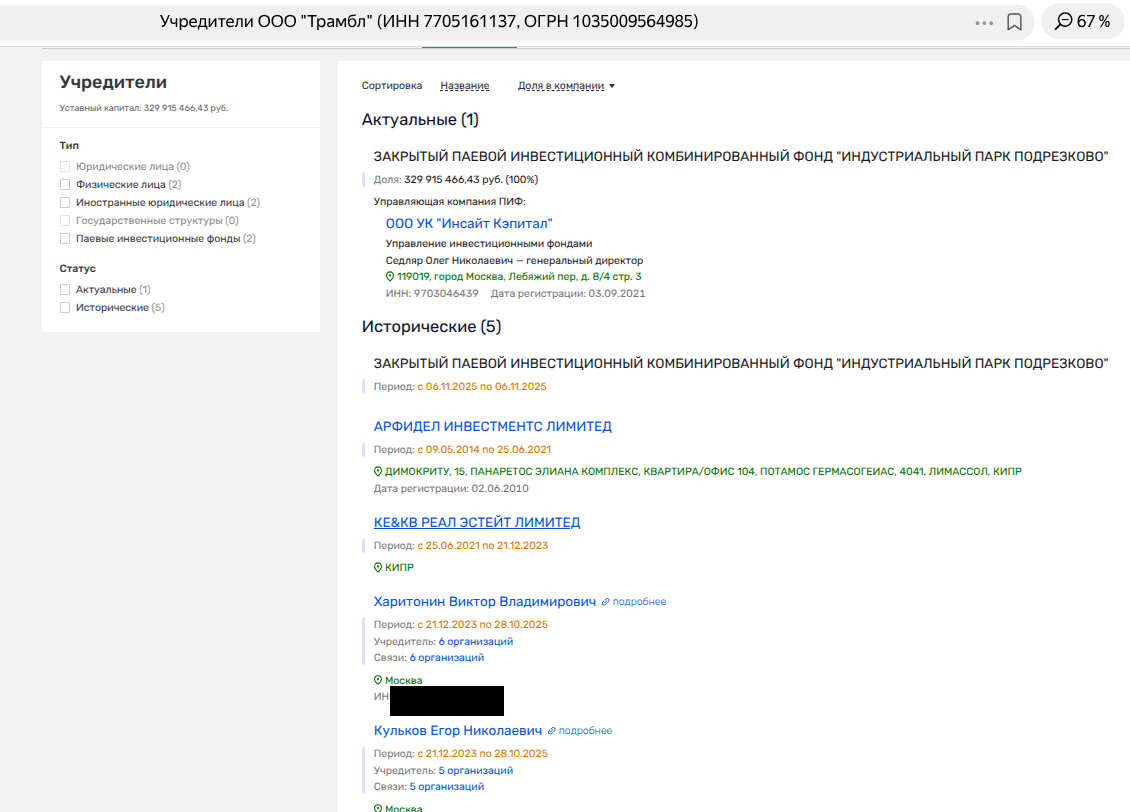The image size is (1130, 812).
Task: Tick the Паевые инвестиционные фонды checkbox
Action: point(65,239)
